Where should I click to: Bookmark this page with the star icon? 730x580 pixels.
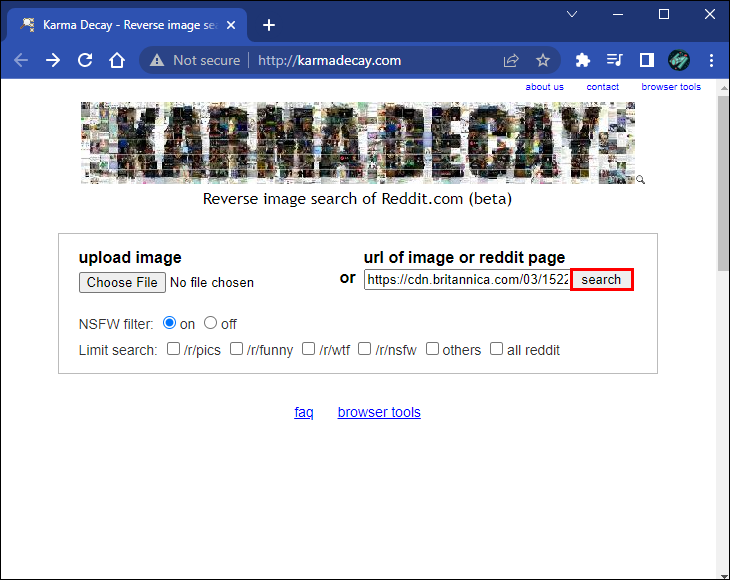[542, 60]
